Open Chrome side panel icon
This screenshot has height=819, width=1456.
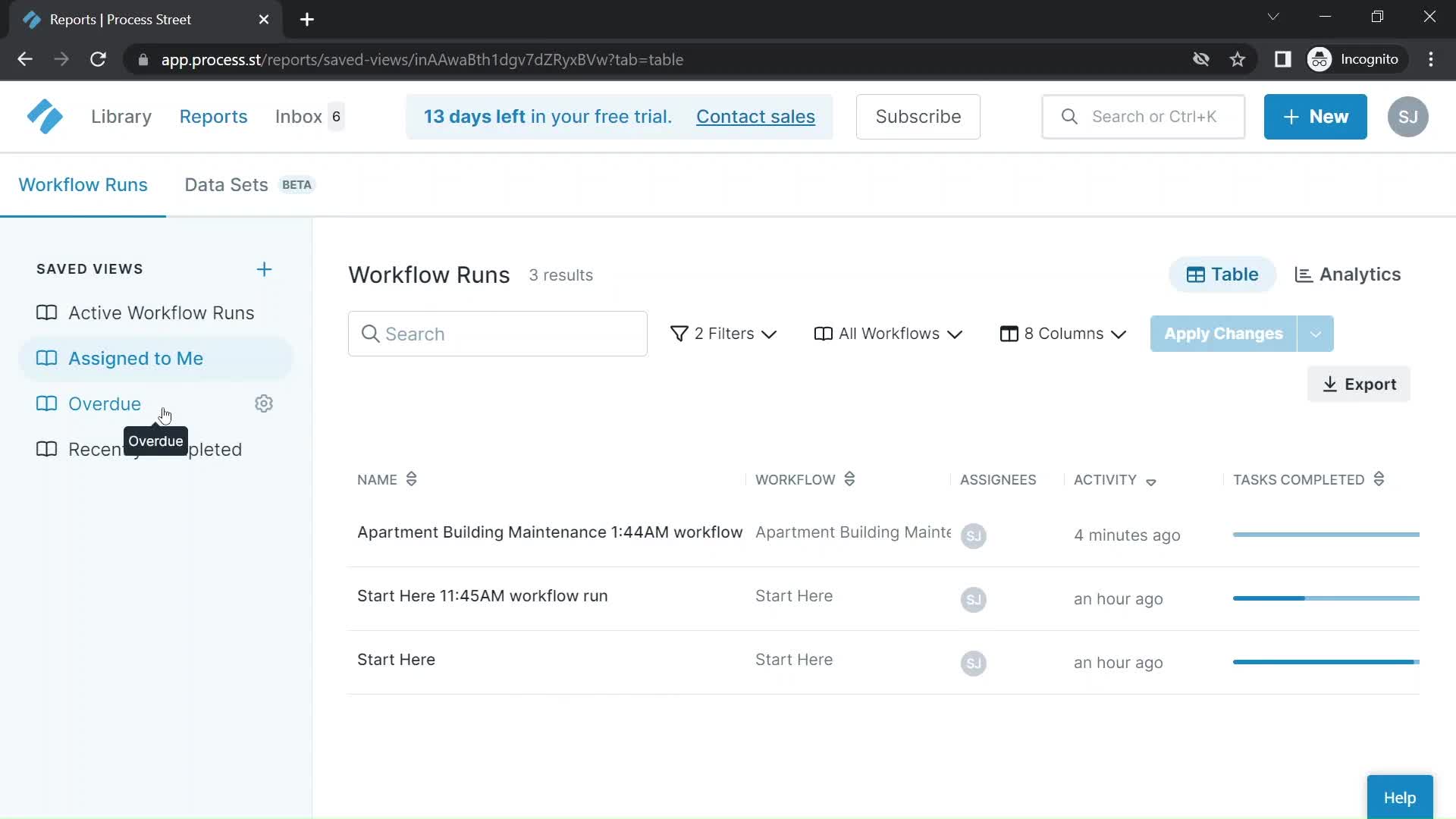1283,59
